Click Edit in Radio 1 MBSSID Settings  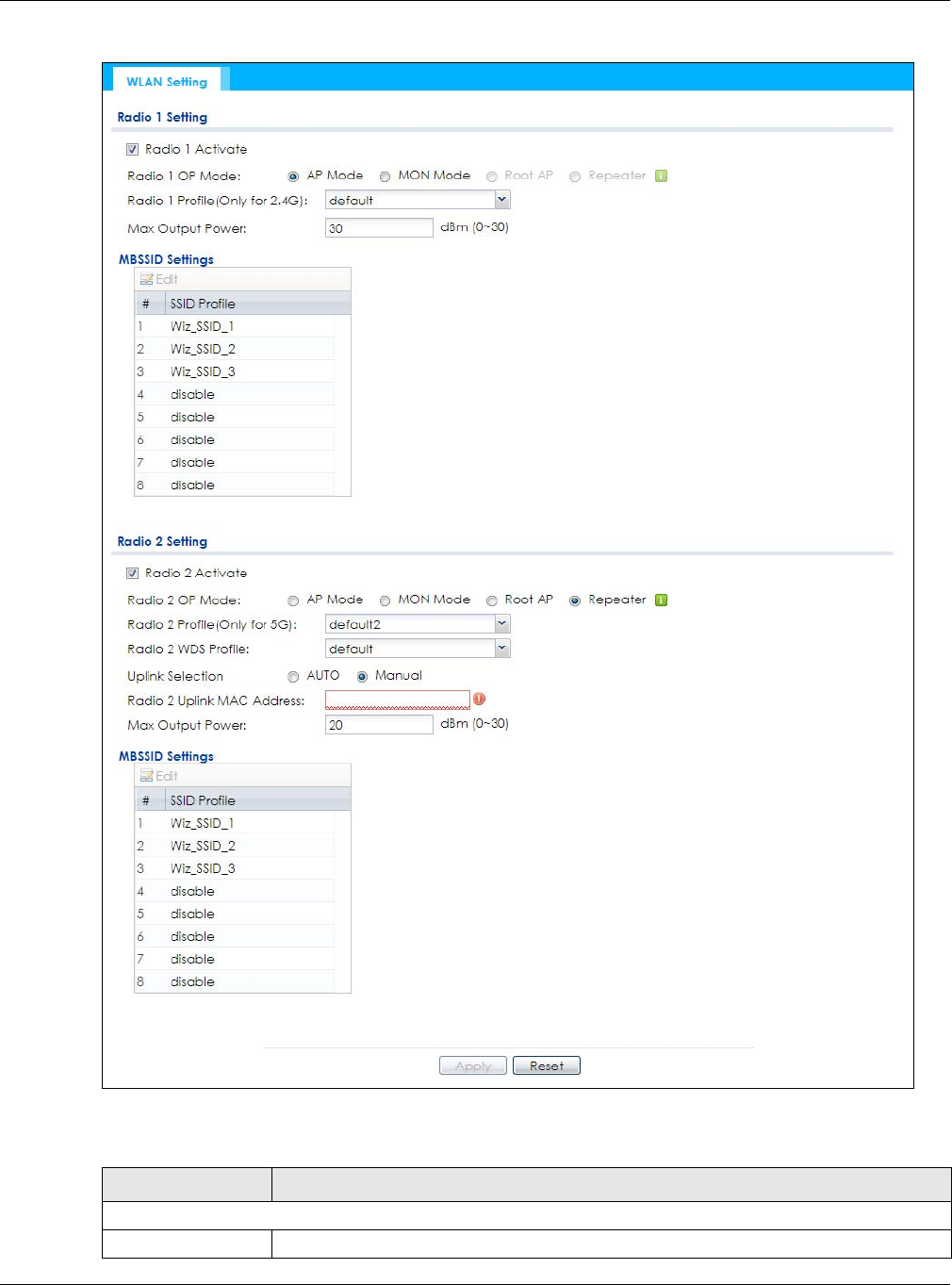click(x=159, y=279)
